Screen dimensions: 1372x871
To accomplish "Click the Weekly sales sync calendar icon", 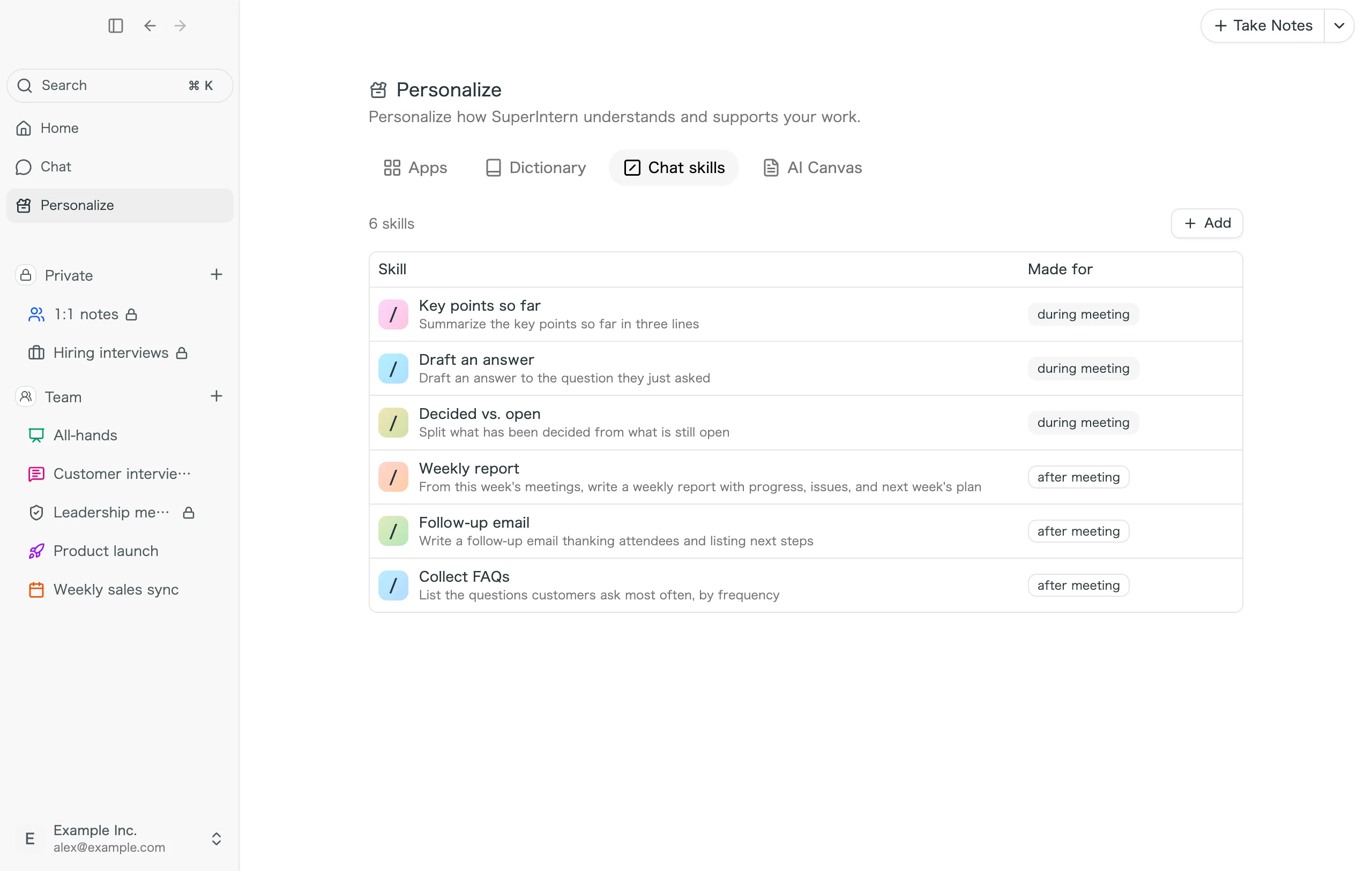I will point(36,590).
